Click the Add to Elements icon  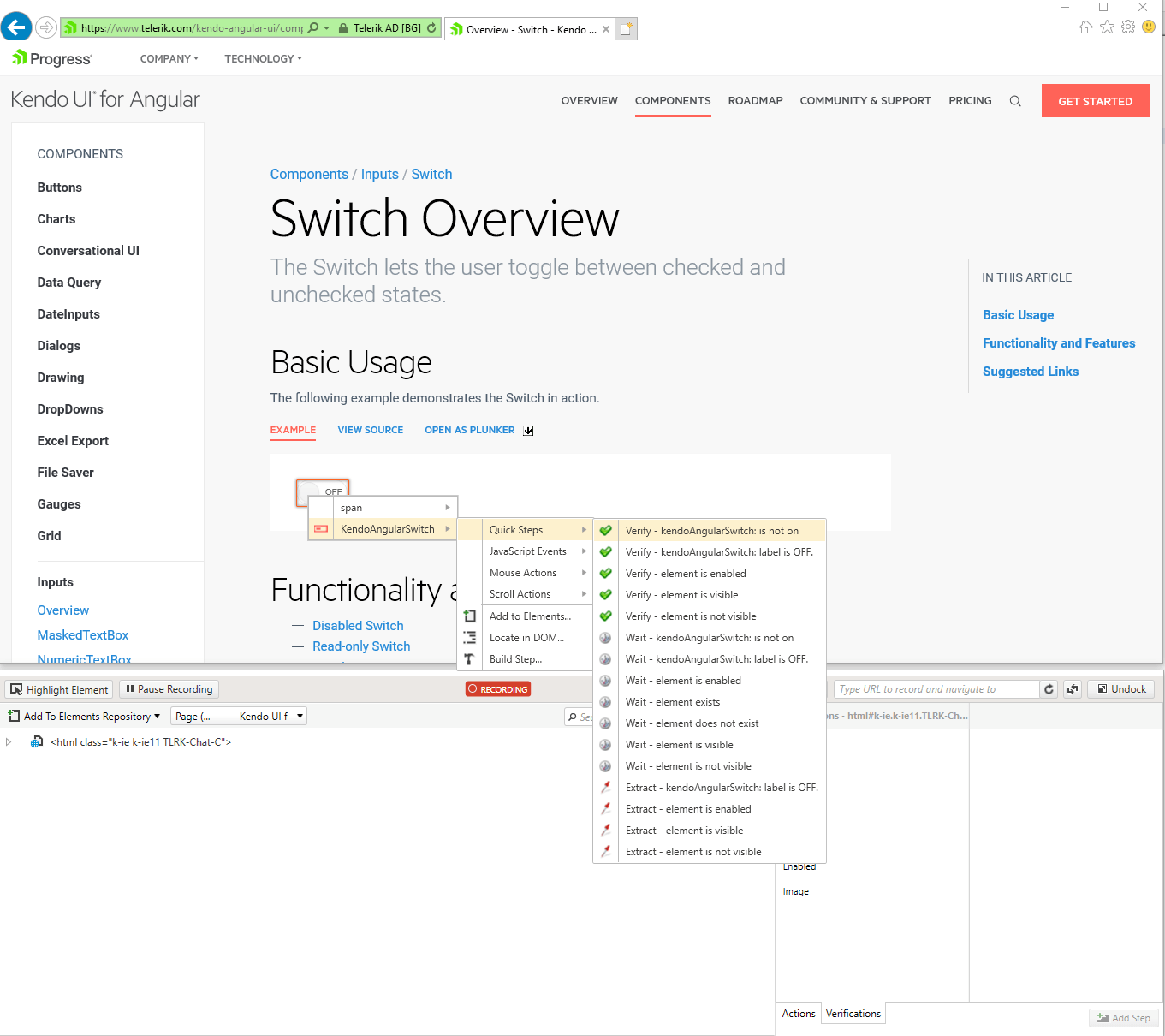[x=470, y=616]
